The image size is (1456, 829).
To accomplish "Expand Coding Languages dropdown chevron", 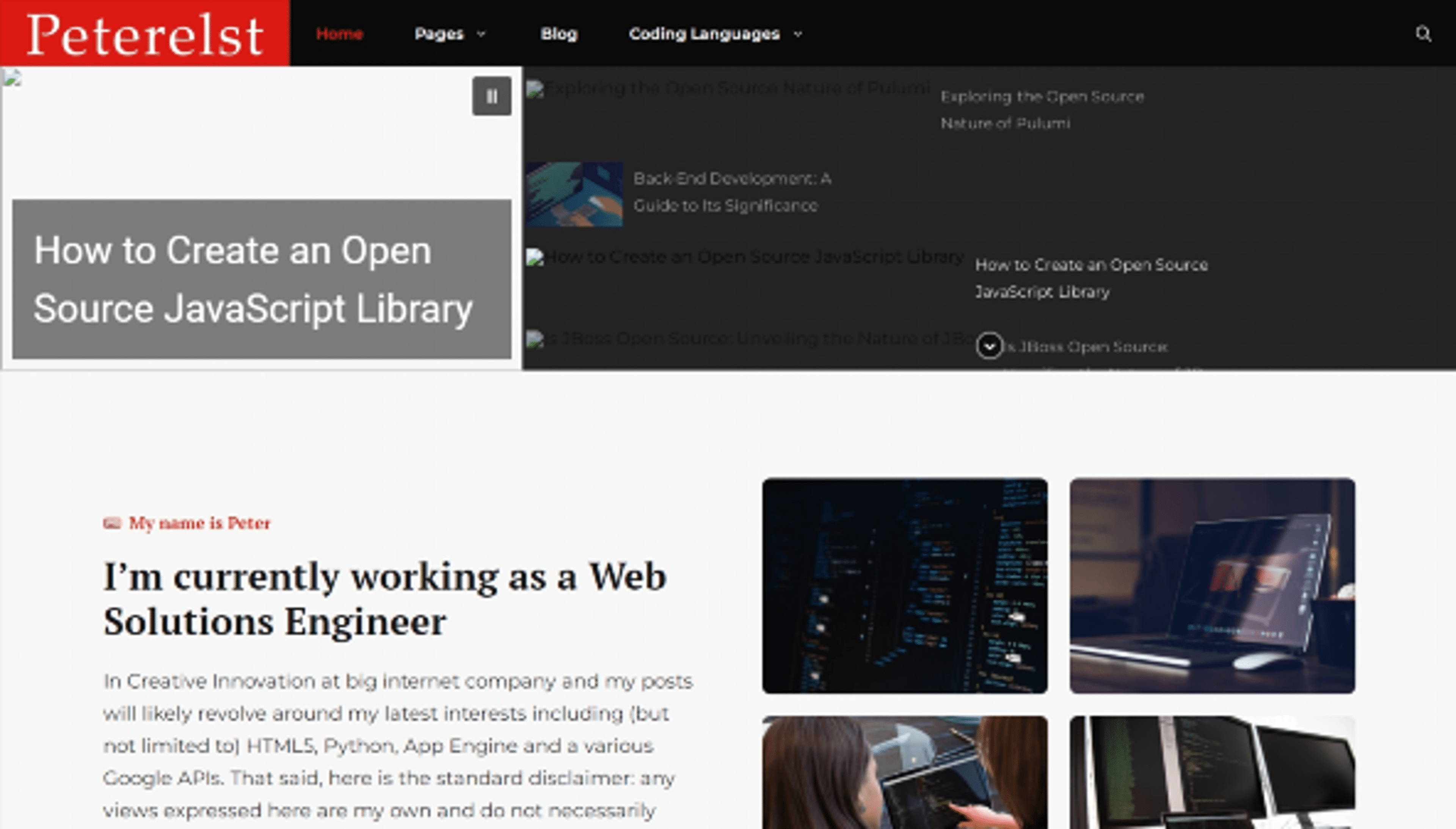I will (x=797, y=34).
